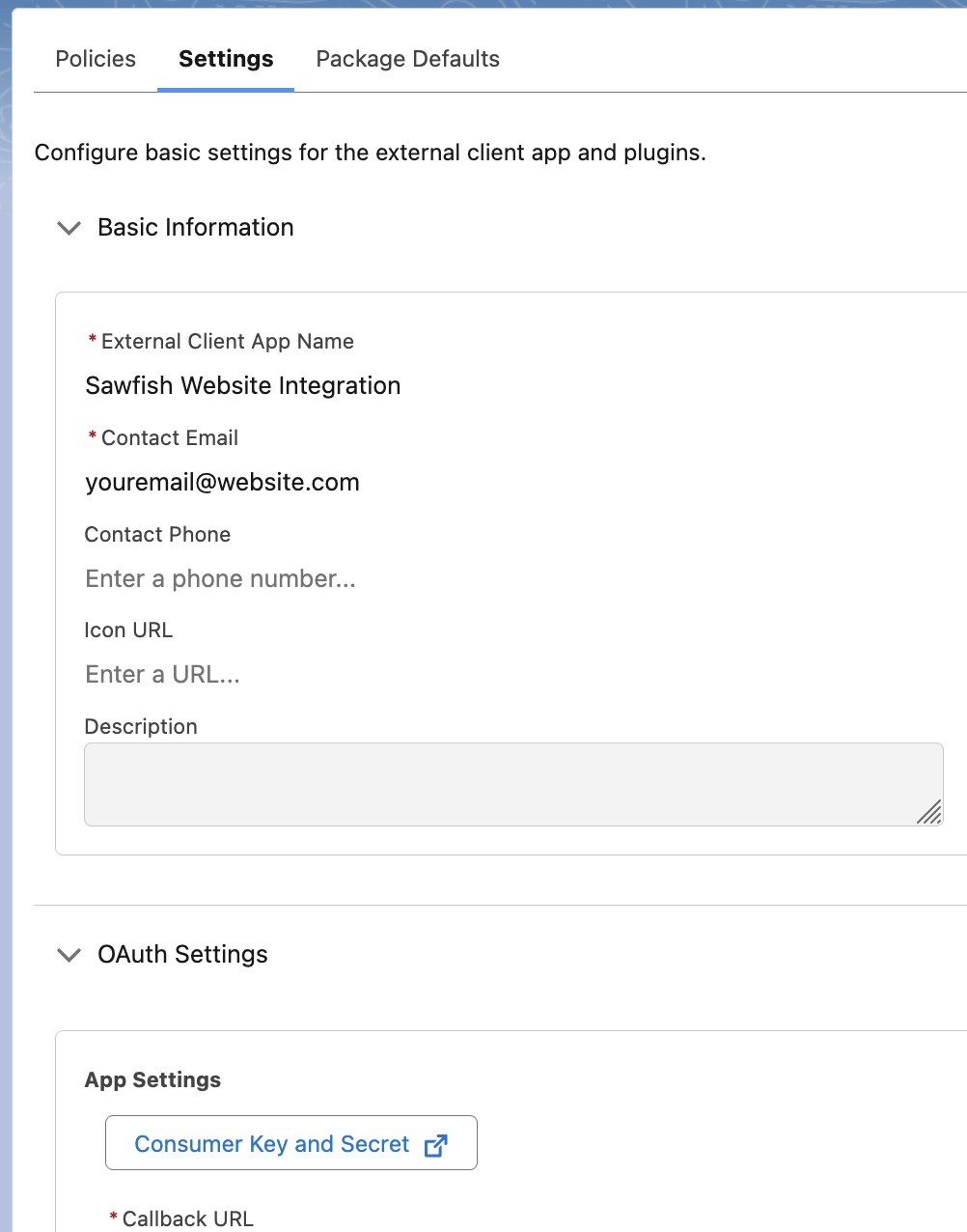Click the Callback URL label

click(187, 1218)
